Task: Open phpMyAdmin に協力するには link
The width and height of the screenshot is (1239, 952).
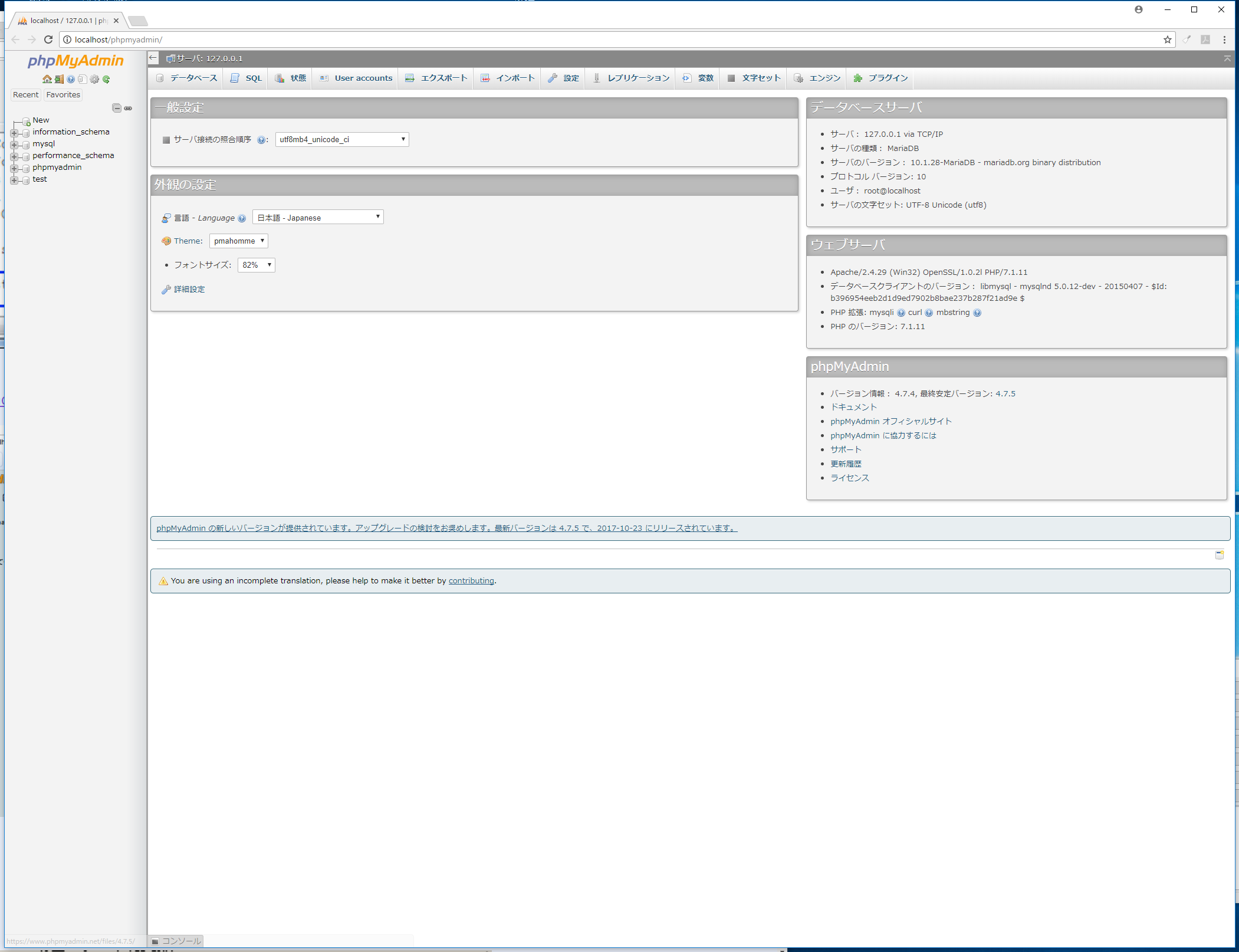Action: tap(883, 436)
